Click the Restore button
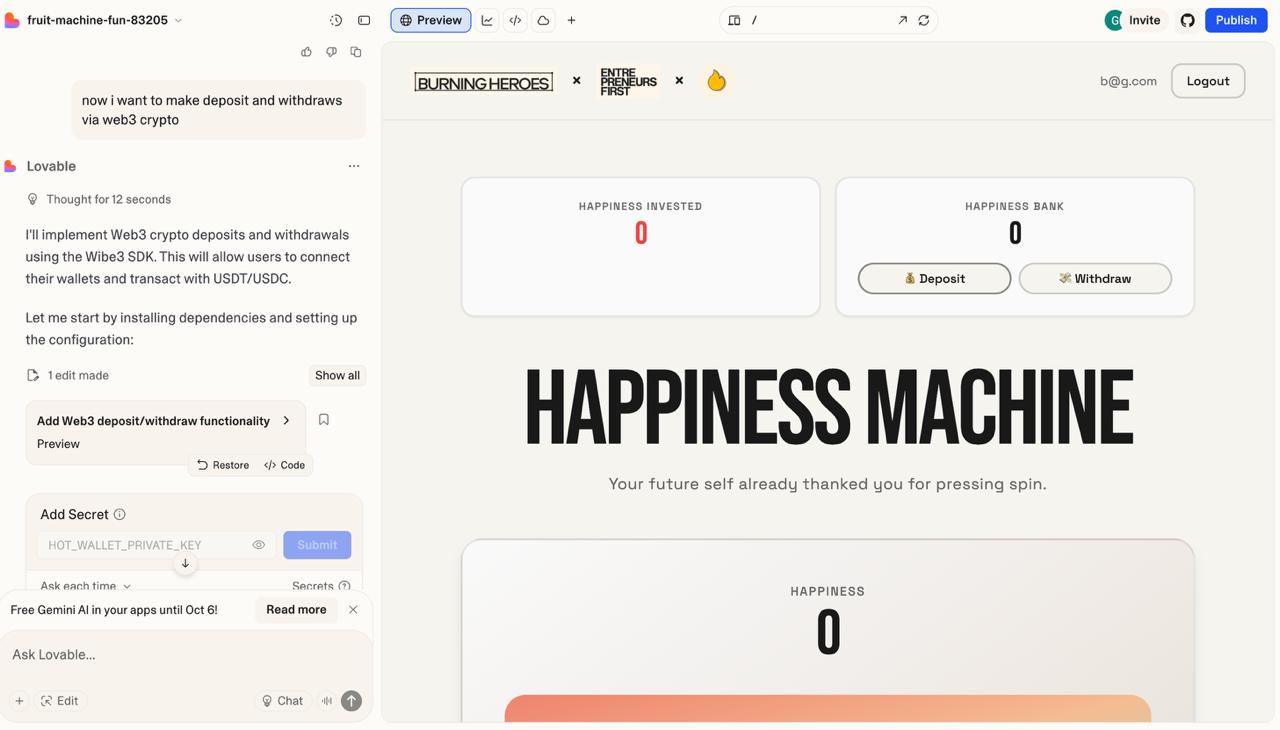The image size is (1280, 730). tap(223, 465)
